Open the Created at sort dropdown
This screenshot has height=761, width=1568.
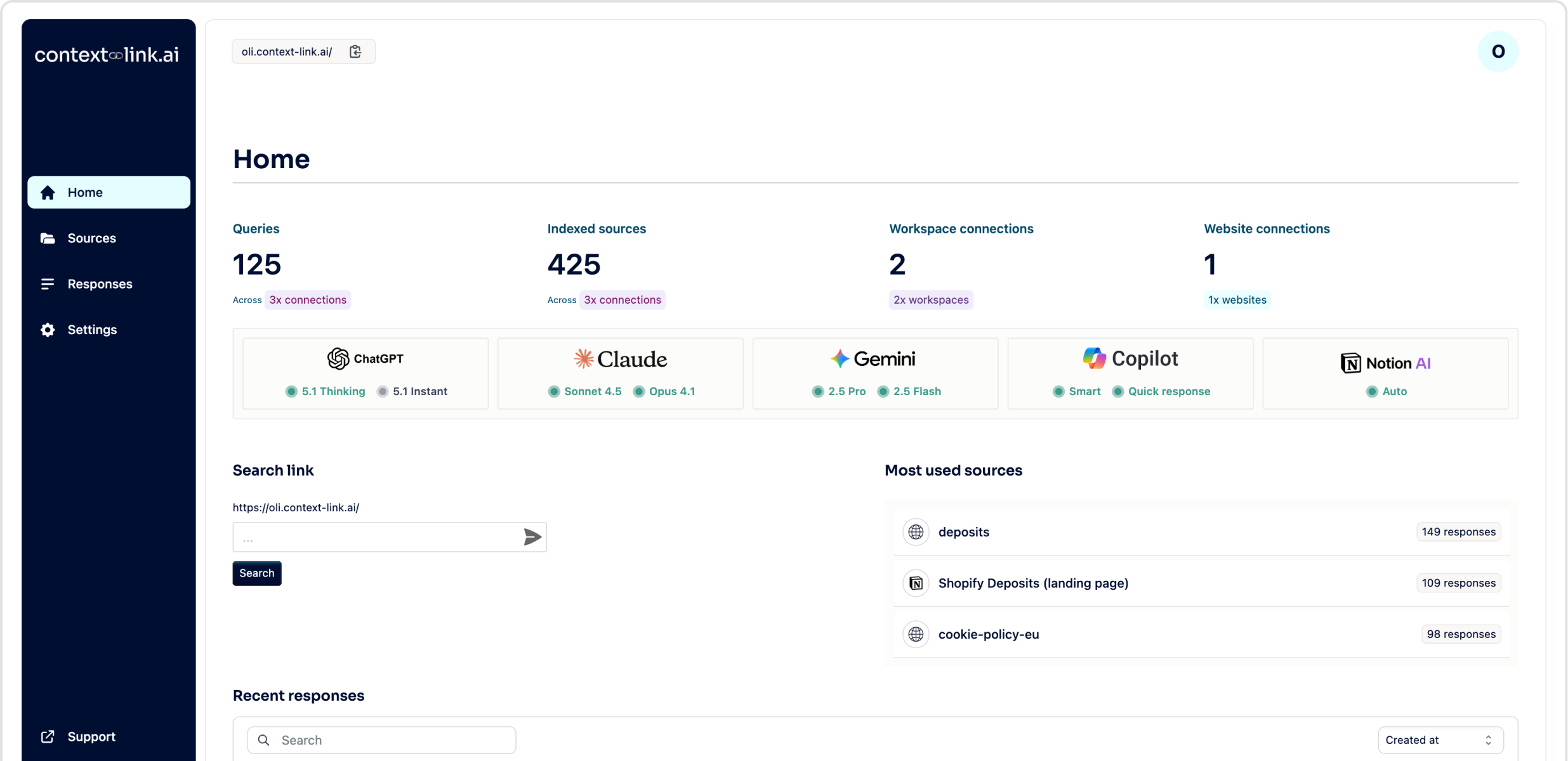[1440, 739]
